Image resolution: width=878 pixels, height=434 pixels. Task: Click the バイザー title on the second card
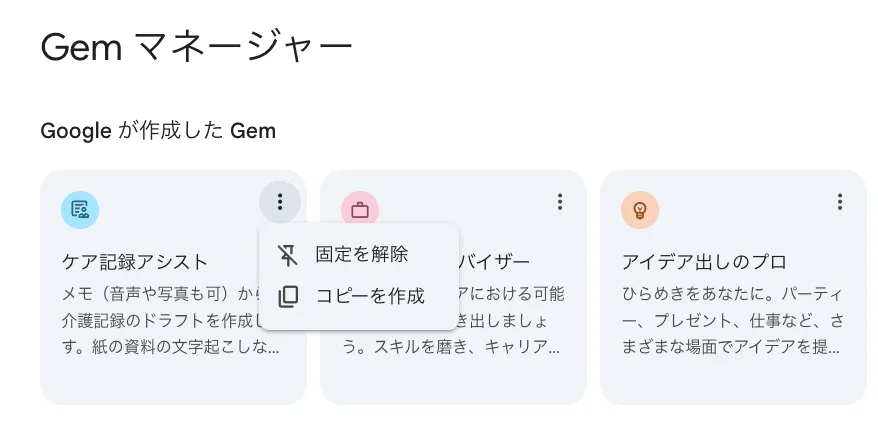[494, 262]
